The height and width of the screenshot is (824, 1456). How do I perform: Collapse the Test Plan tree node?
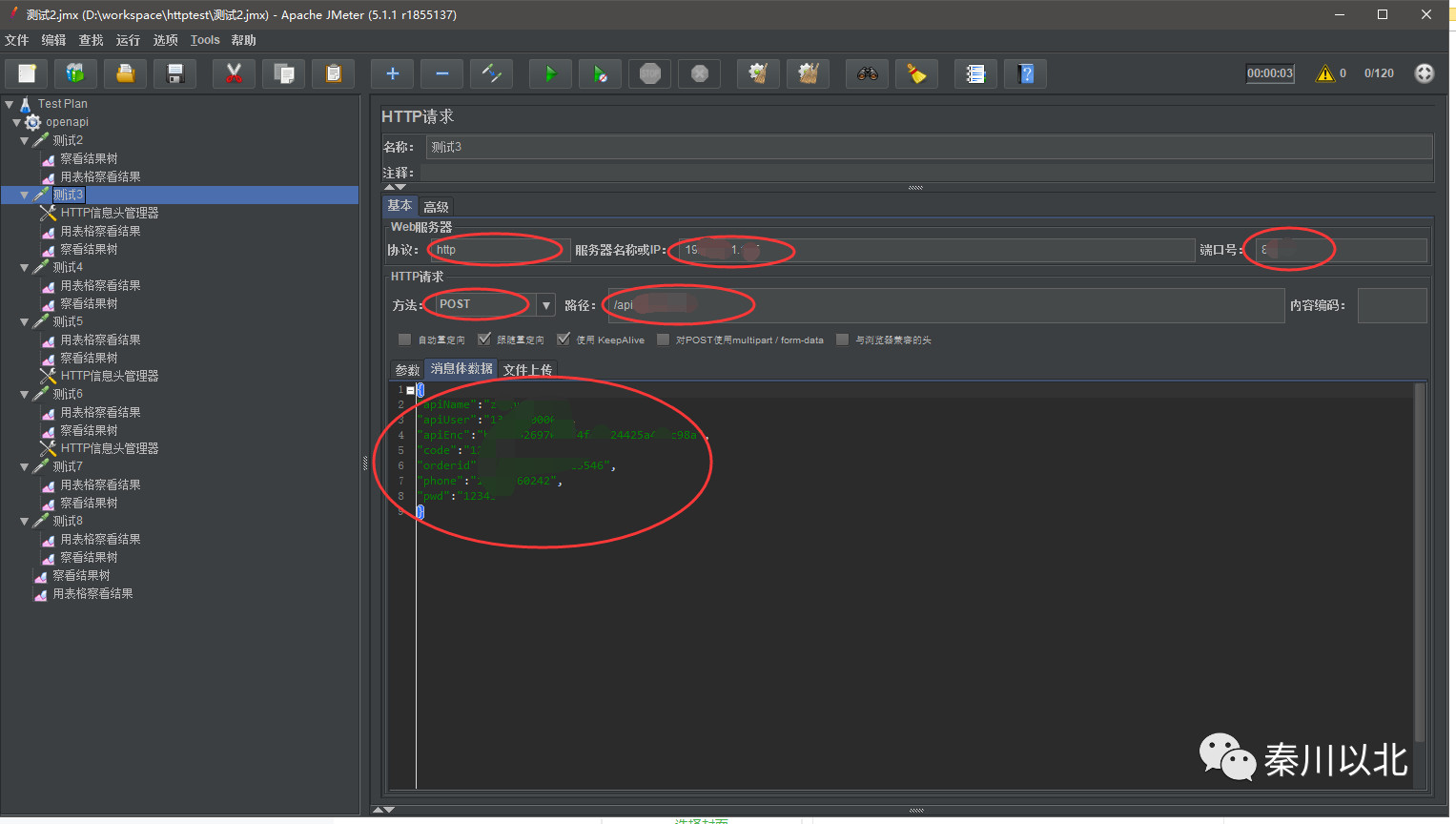click(9, 104)
